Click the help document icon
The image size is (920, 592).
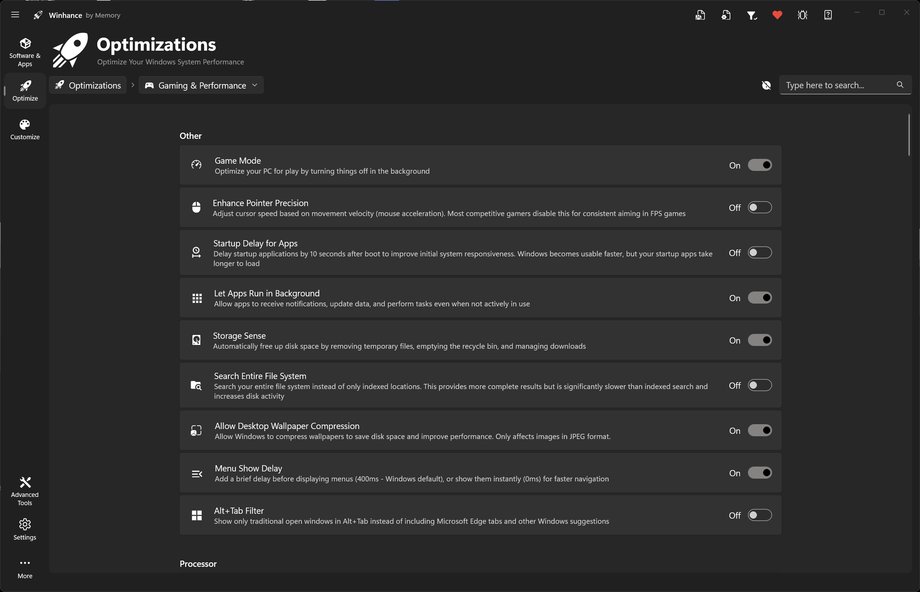click(828, 15)
